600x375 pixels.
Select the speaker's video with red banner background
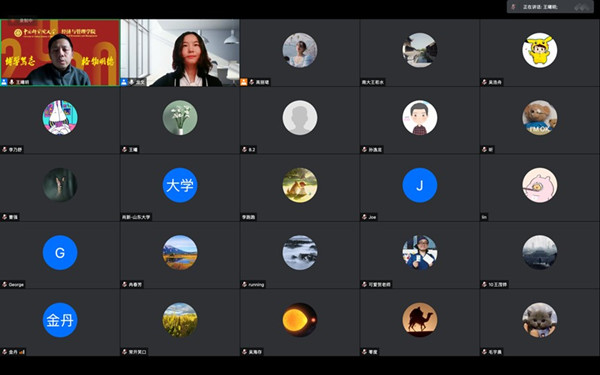[x=60, y=52]
